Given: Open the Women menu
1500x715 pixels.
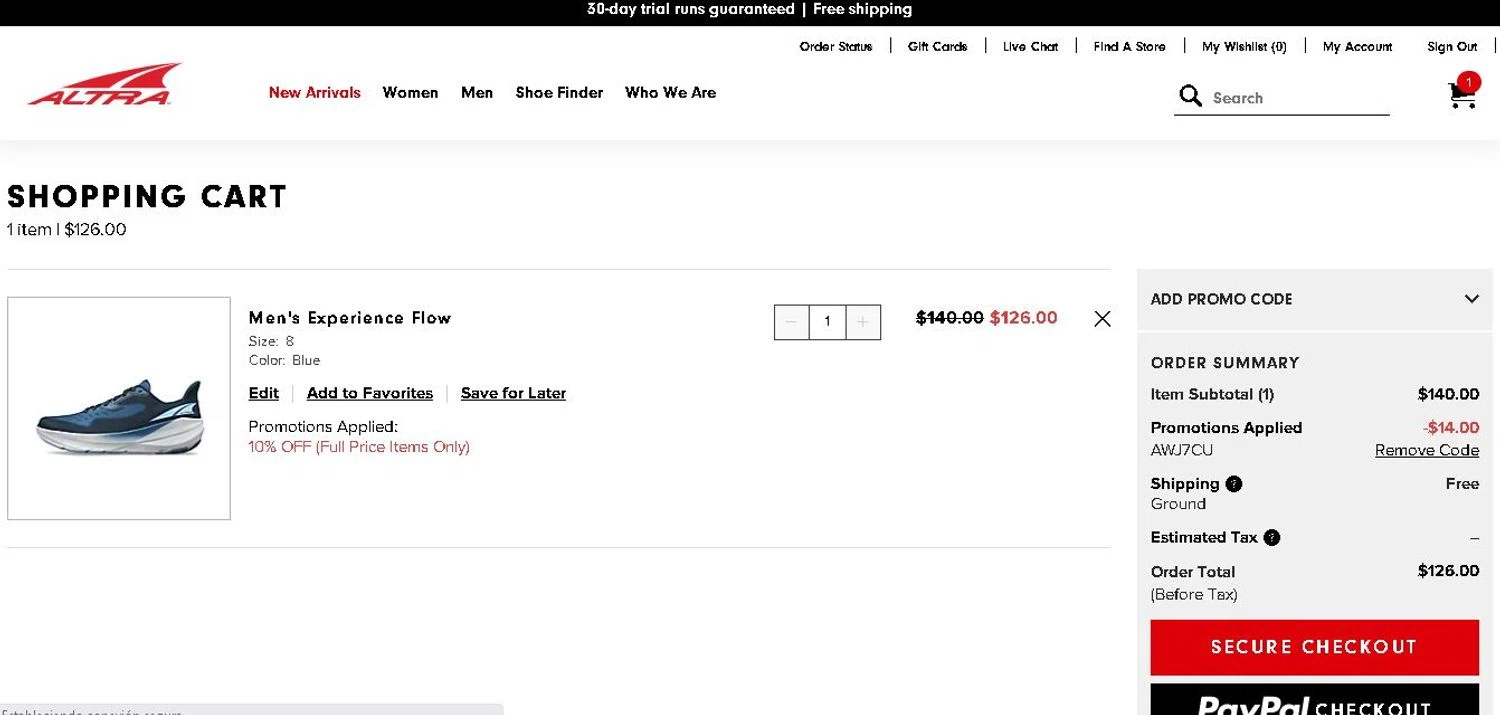Looking at the screenshot, I should click(410, 93).
